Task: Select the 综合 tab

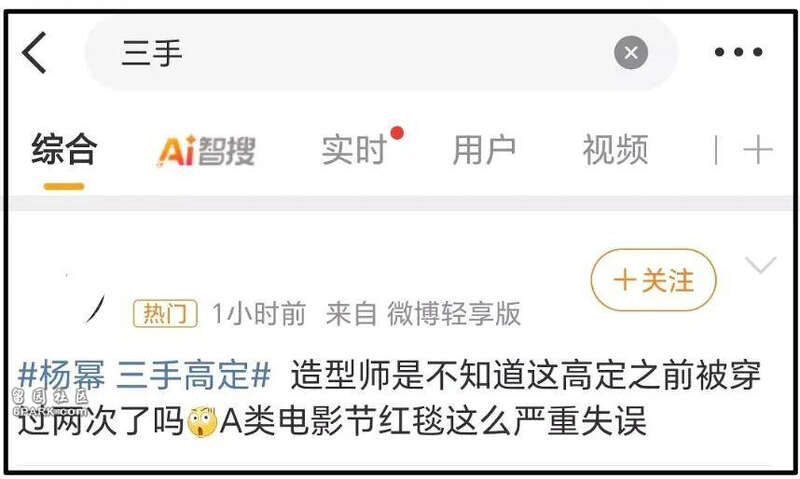Action: coord(64,149)
